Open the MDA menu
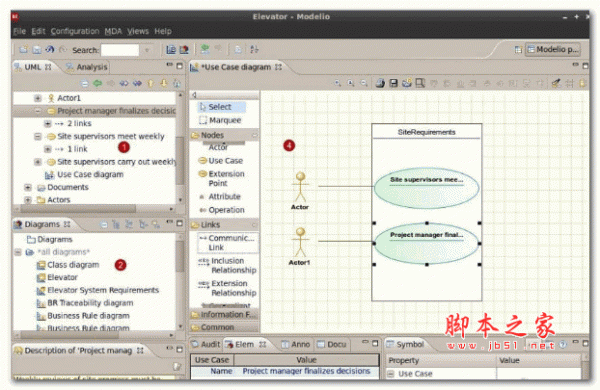The width and height of the screenshot is (600, 390). pos(113,31)
